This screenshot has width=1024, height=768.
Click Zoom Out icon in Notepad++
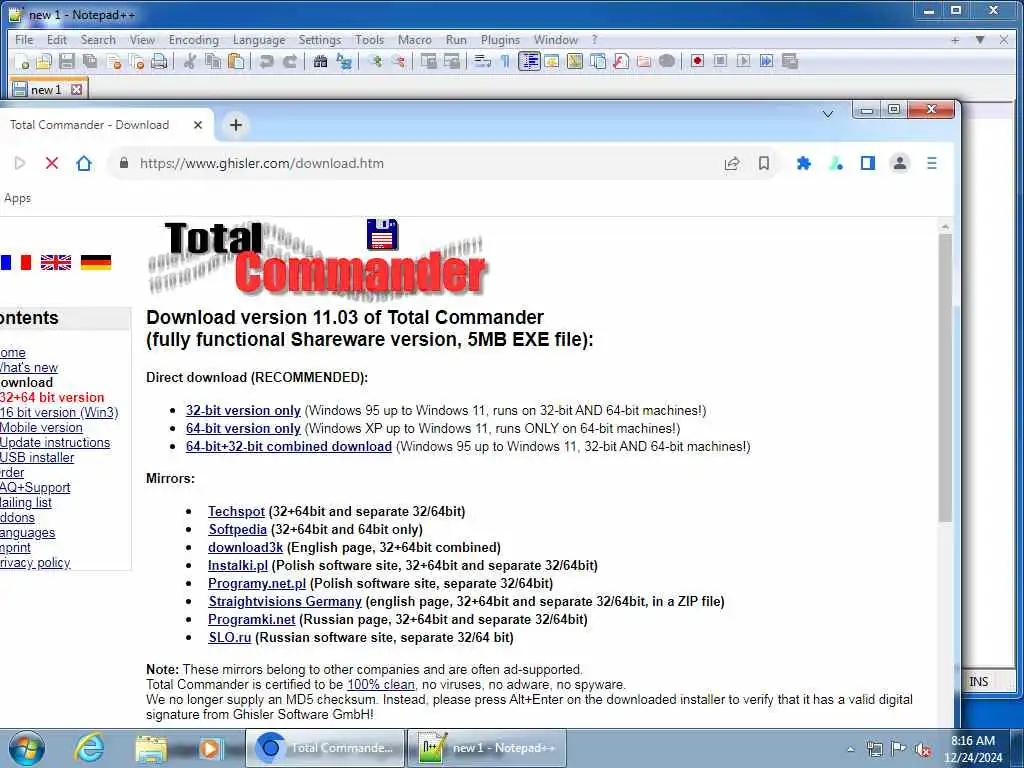[398, 61]
